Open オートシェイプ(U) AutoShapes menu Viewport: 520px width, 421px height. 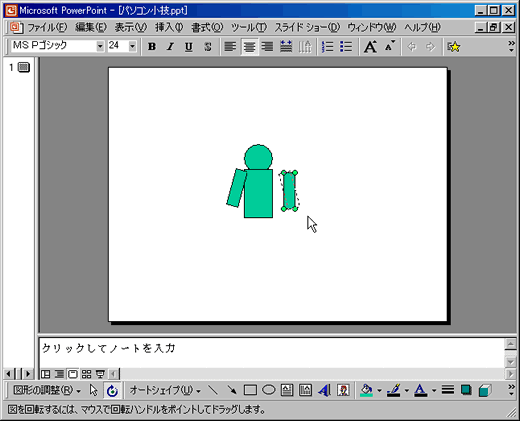point(165,390)
